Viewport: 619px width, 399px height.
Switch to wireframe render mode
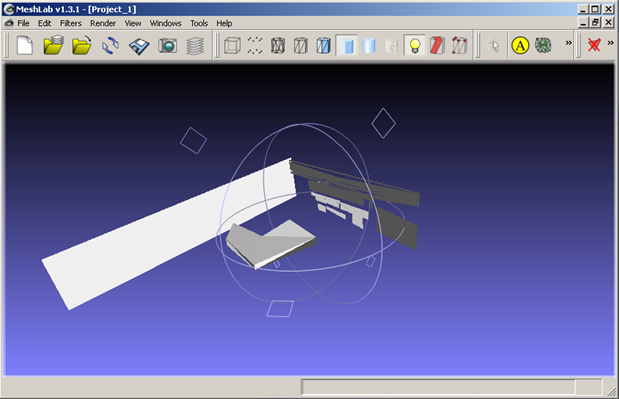(x=278, y=45)
